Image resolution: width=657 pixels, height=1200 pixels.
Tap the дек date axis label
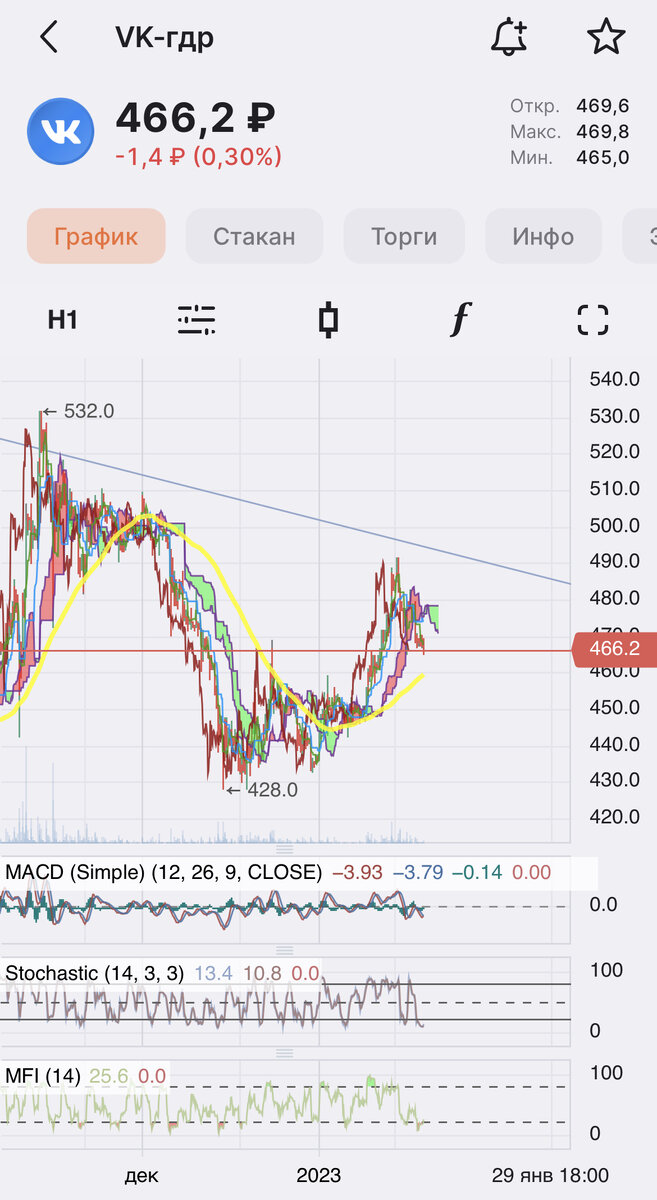click(x=142, y=1174)
